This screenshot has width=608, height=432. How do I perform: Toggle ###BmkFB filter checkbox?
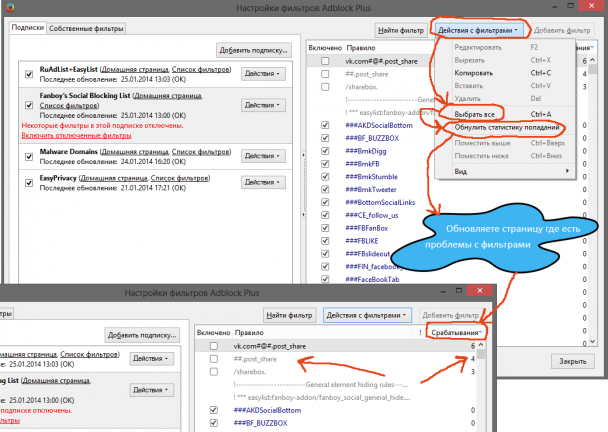325,164
